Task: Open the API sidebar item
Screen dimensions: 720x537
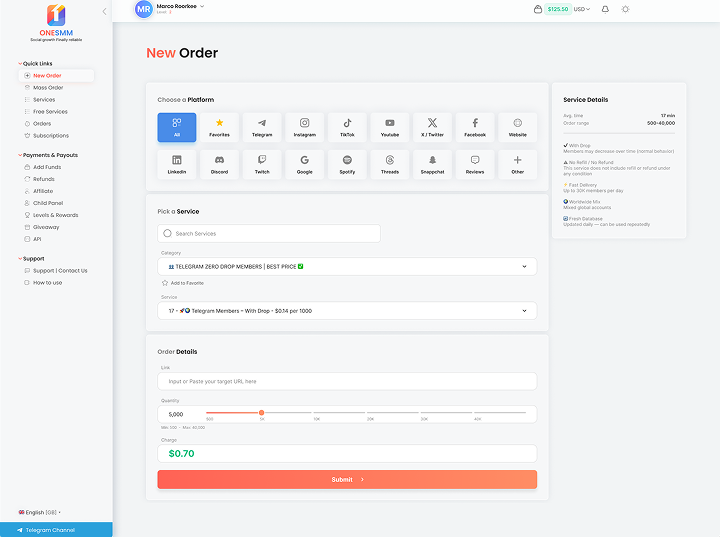Action: pos(33,239)
